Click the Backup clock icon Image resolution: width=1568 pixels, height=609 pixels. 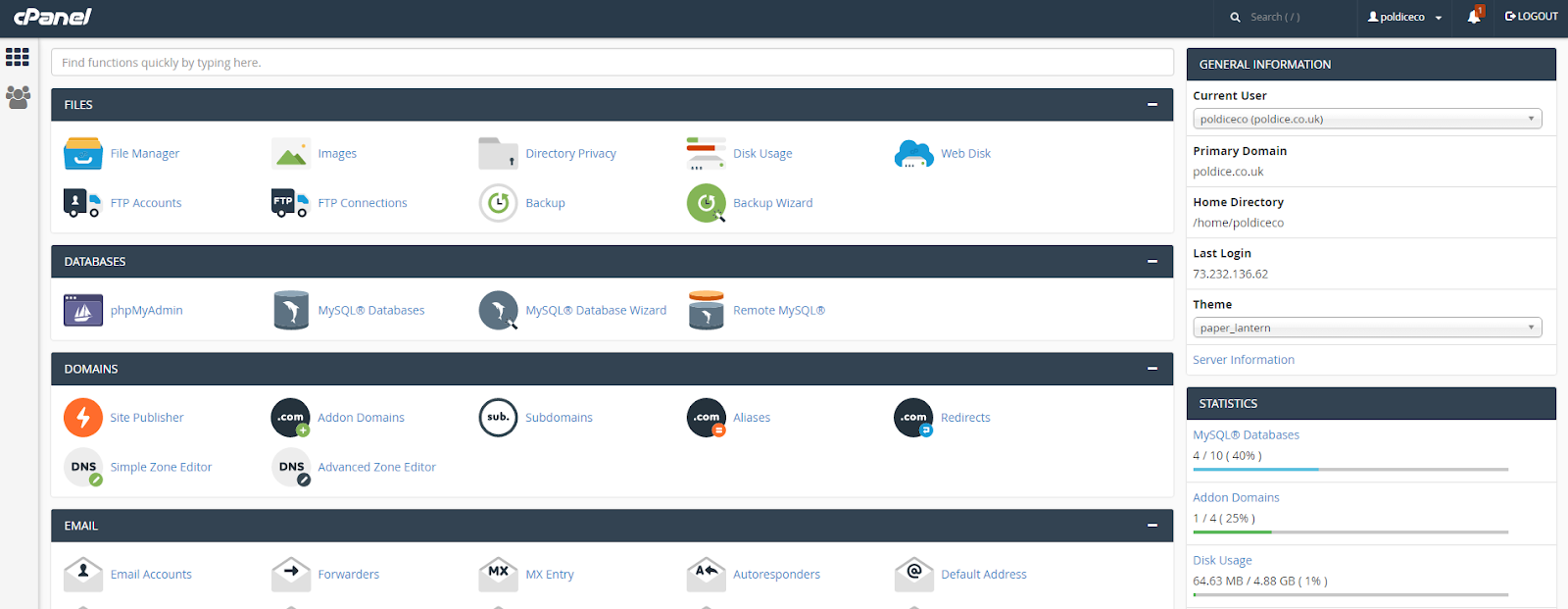point(498,203)
